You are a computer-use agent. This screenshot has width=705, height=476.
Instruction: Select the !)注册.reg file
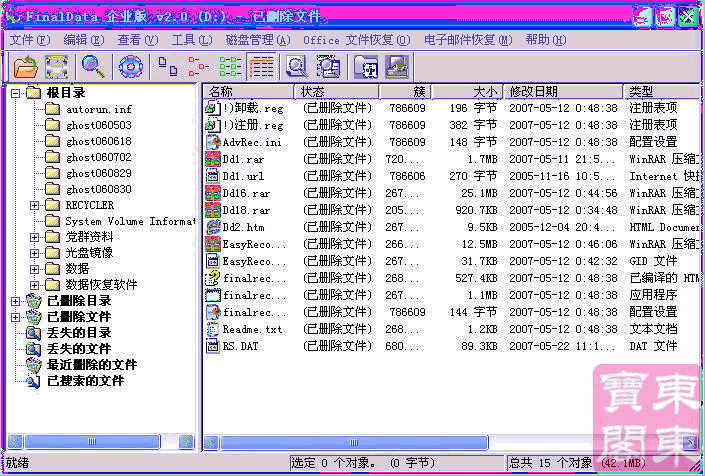253,125
